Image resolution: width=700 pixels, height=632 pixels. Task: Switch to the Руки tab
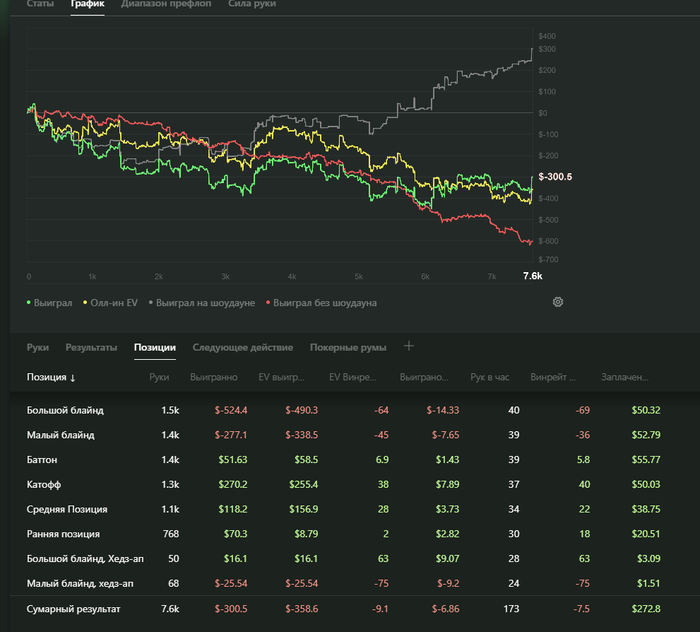point(38,347)
